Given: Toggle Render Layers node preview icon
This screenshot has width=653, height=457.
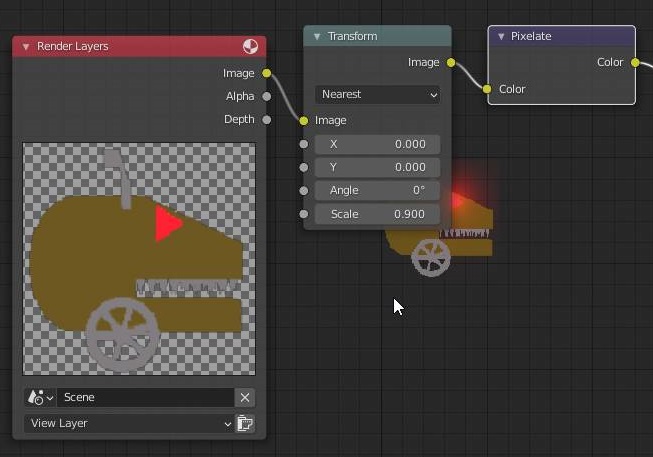Looking at the screenshot, I should click(250, 46).
